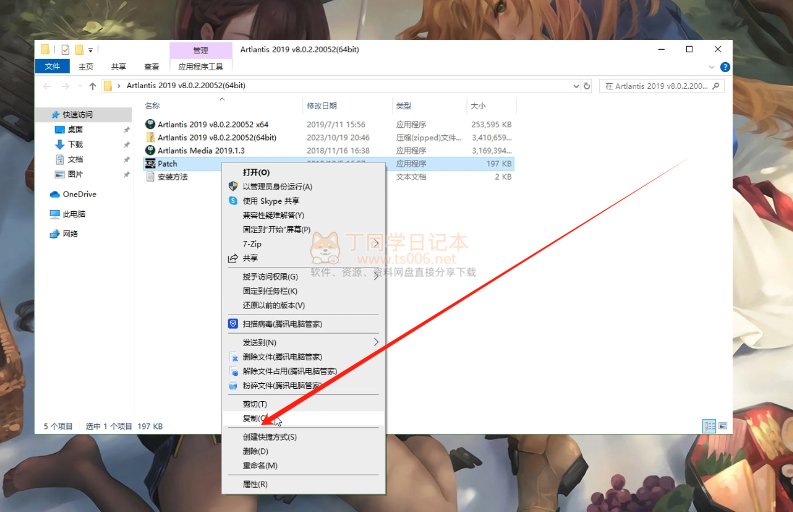Click the Artlantis Media application icon
Screen dimensions: 793x512
click(x=150, y=150)
